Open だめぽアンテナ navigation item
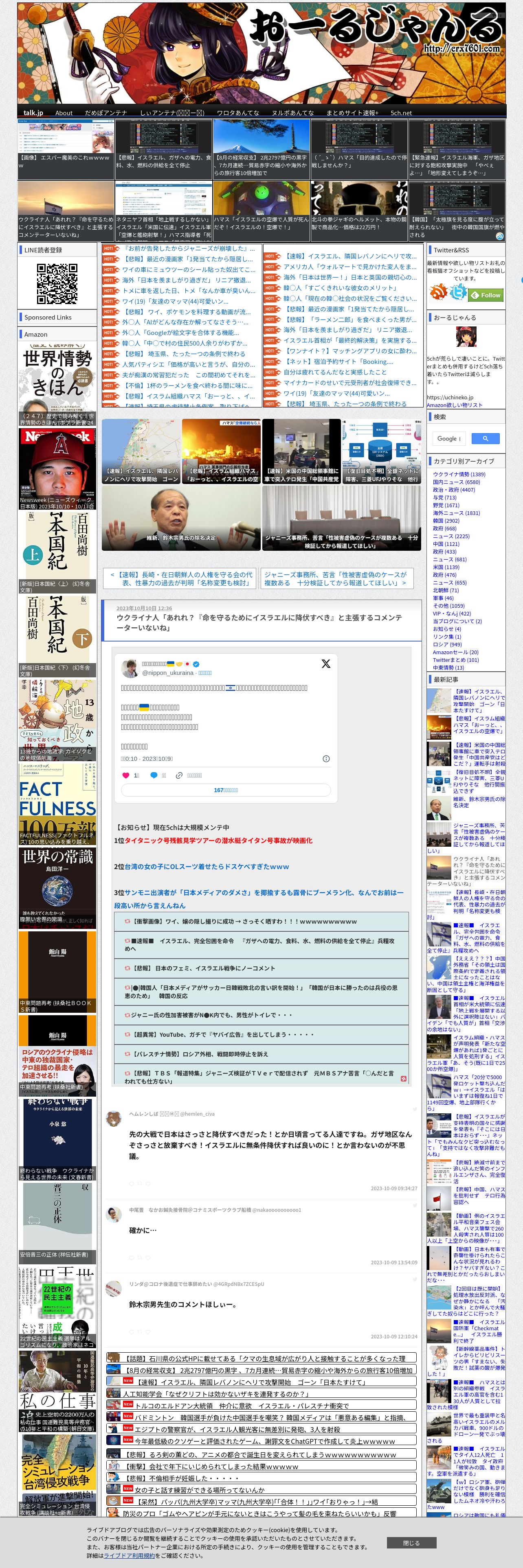This screenshot has width=523, height=1568. click(106, 113)
